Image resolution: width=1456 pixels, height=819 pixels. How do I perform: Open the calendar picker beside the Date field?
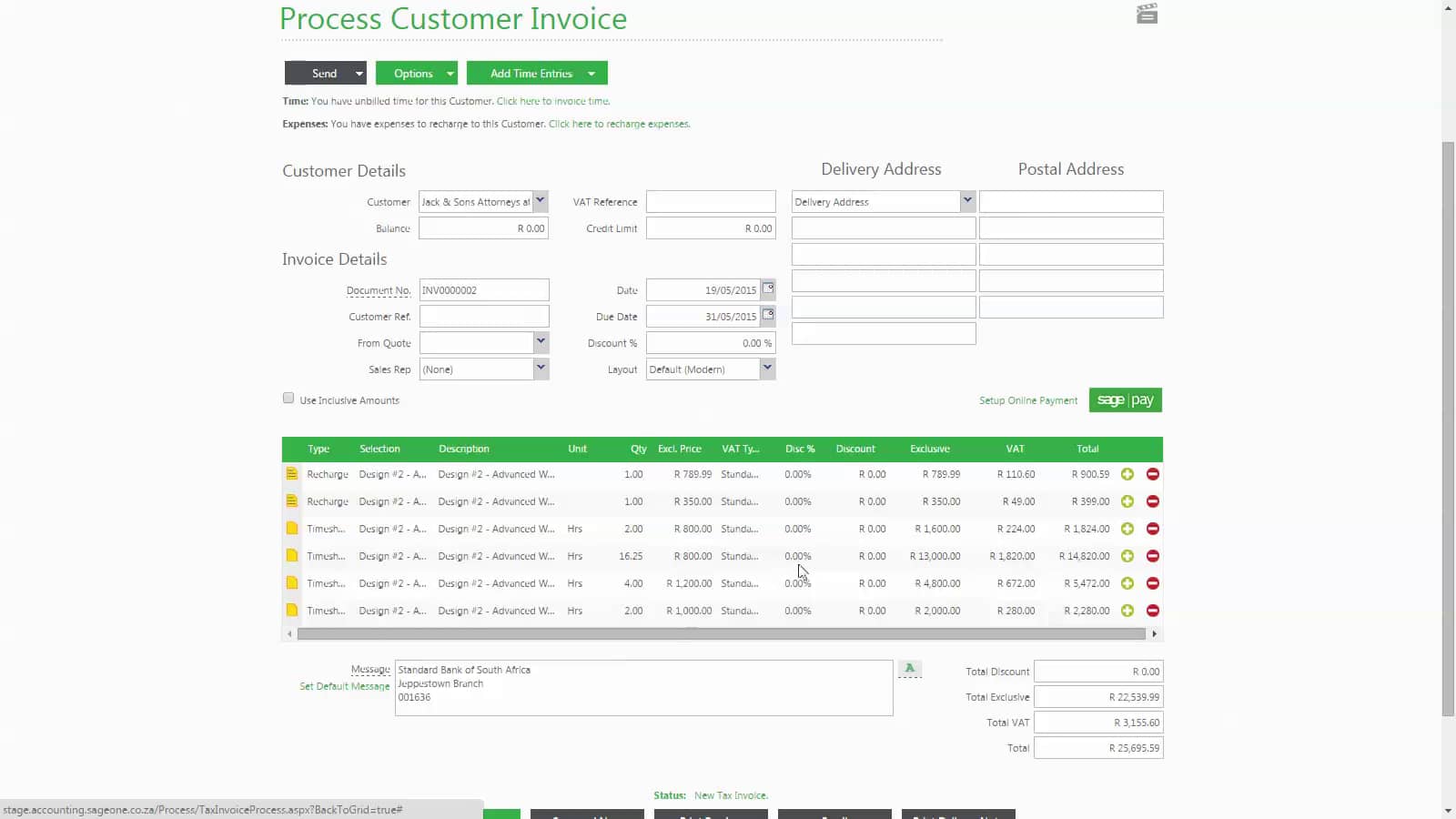pyautogui.click(x=767, y=288)
